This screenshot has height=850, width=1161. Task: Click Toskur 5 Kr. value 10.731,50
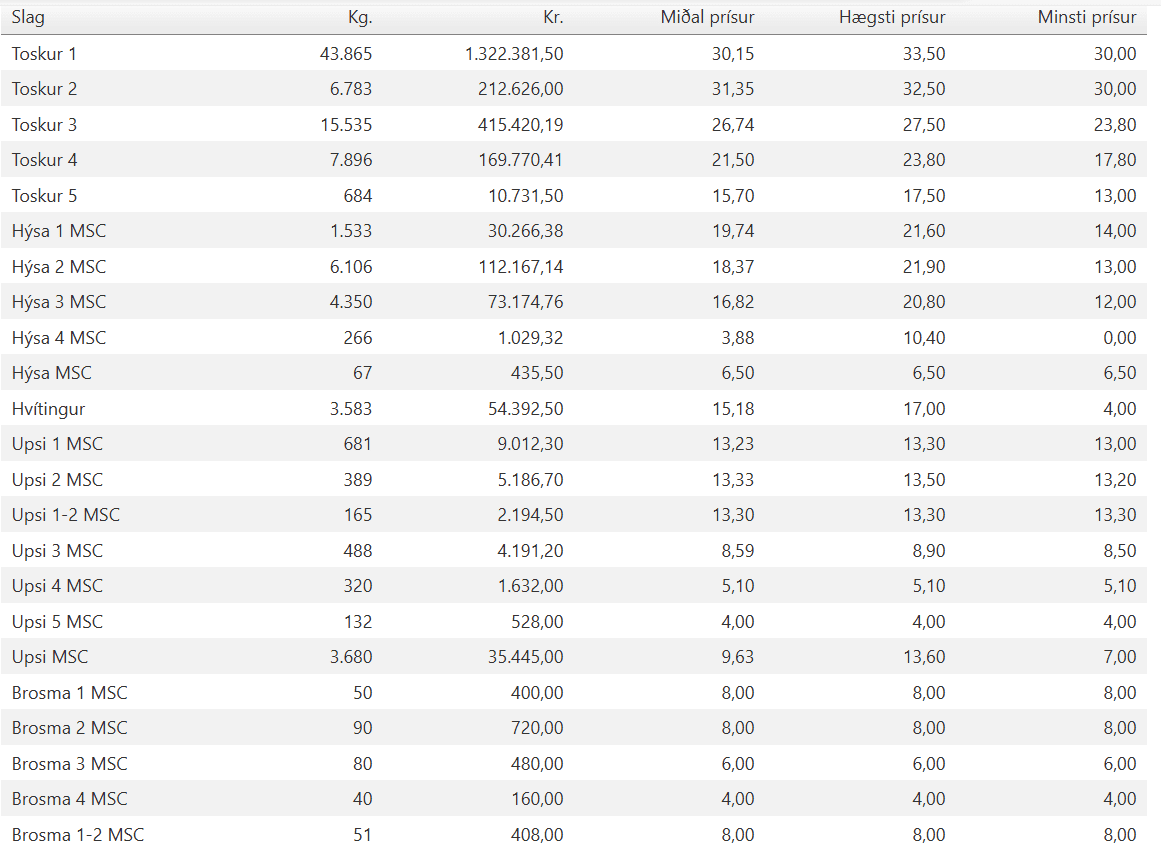(526, 195)
